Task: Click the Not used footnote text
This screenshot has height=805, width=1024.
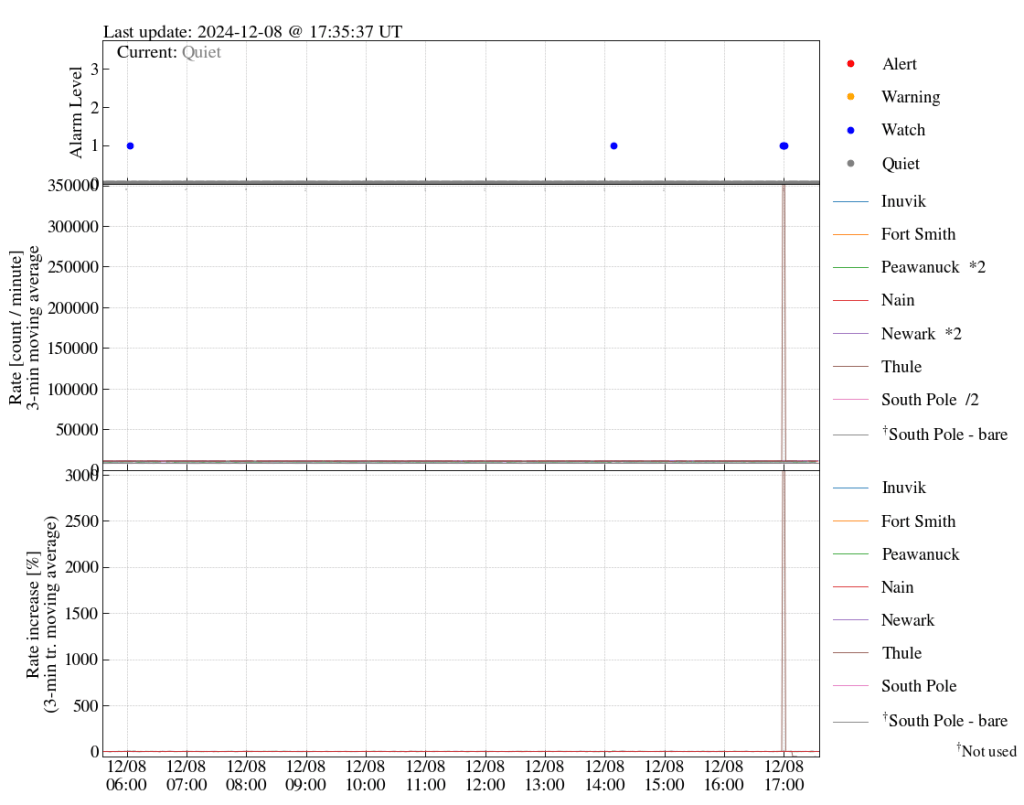Action: click(x=987, y=750)
